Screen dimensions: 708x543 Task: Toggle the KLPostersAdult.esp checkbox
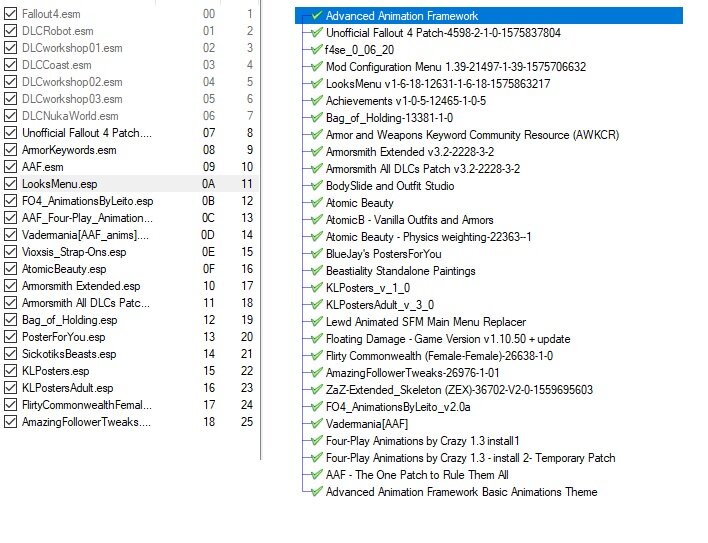click(10, 388)
